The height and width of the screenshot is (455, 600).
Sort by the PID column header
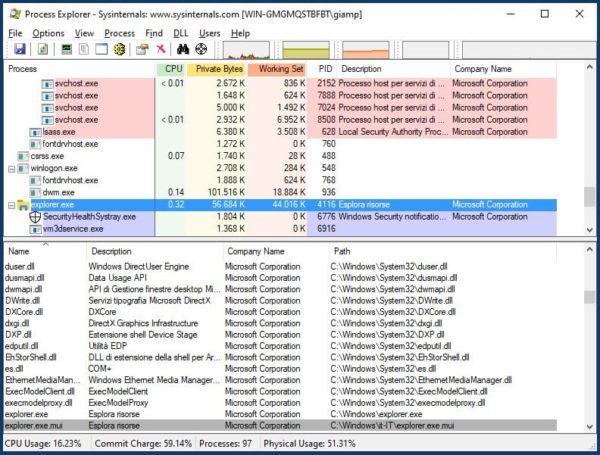(x=325, y=69)
